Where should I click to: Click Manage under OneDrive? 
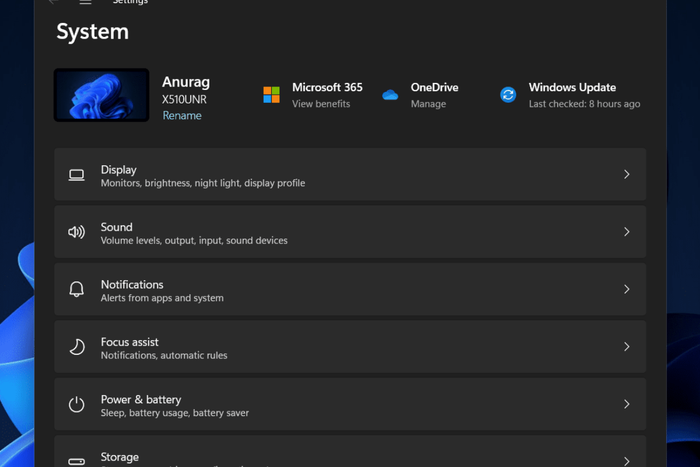tap(428, 104)
